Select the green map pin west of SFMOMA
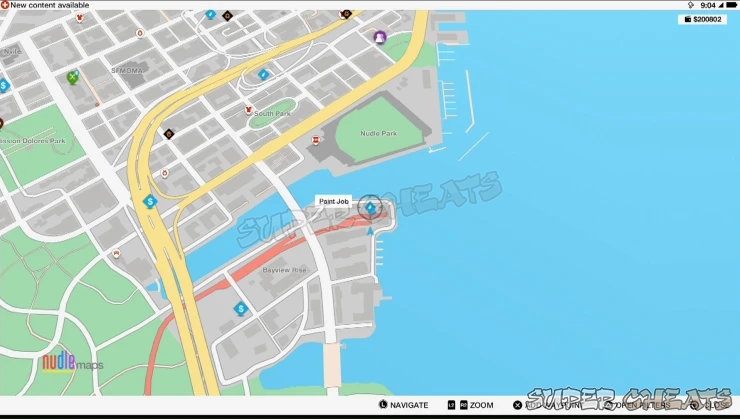740x419 pixels. [72, 77]
